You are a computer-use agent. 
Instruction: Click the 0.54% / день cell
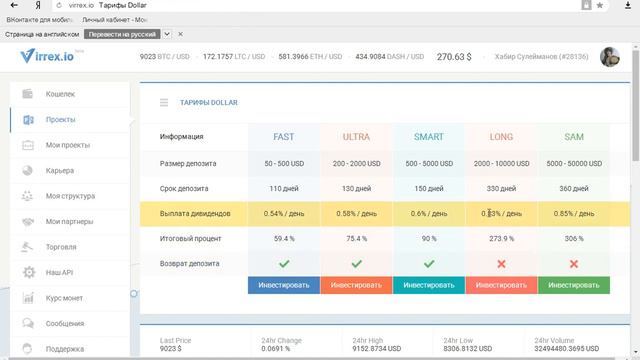(284, 213)
